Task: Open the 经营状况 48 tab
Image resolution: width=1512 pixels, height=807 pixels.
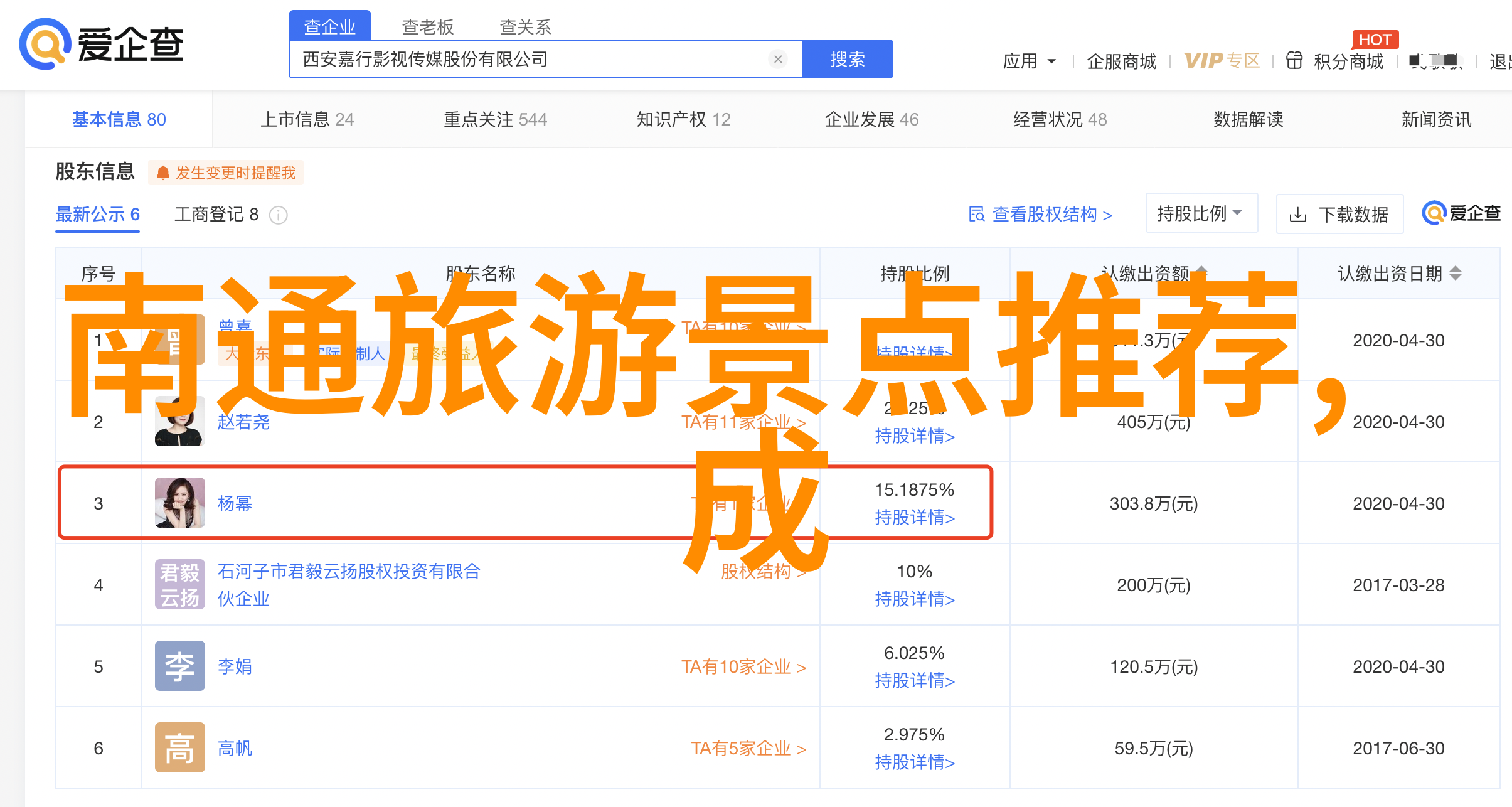Action: pos(1060,119)
